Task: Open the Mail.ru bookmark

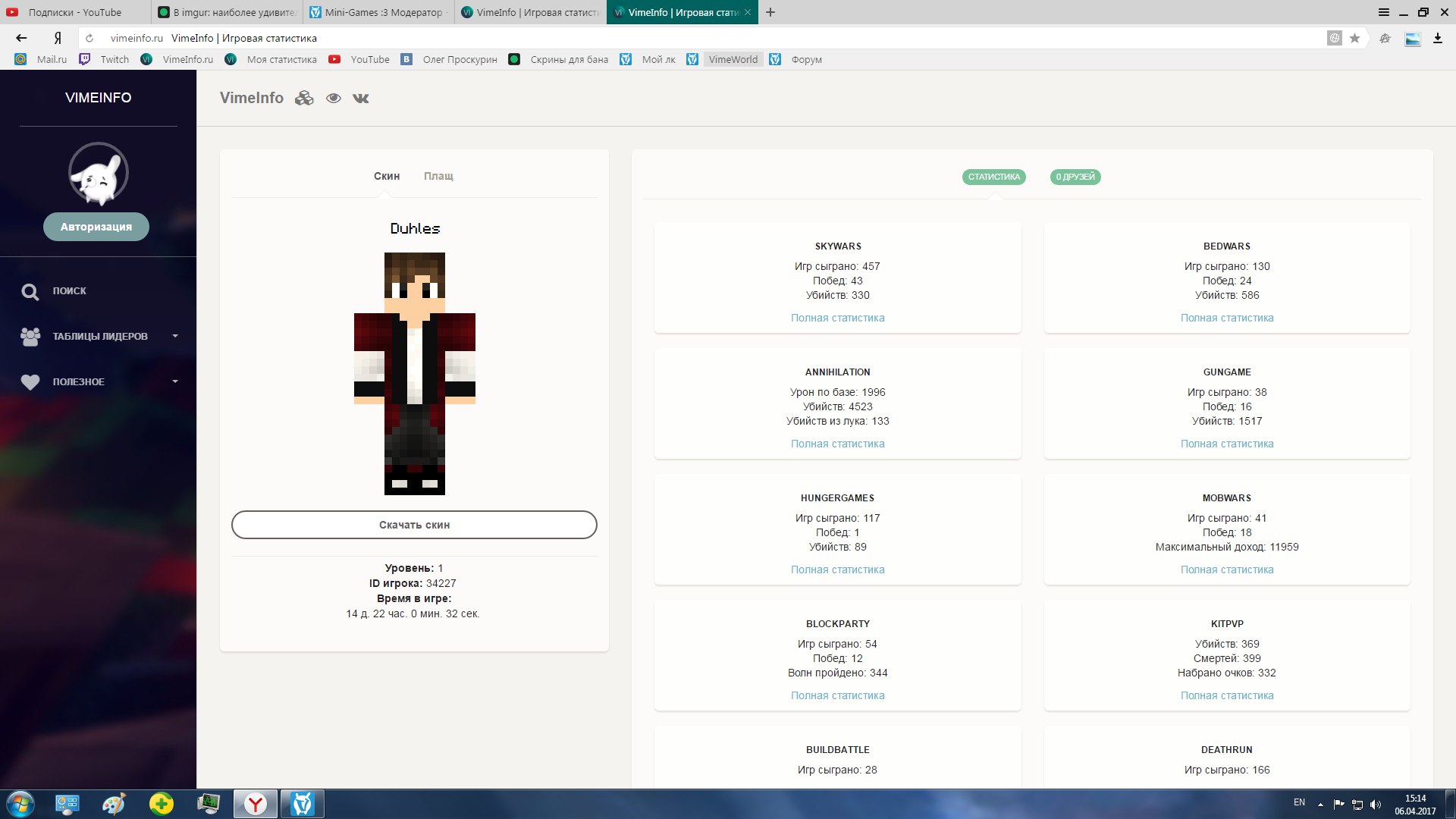Action: point(41,59)
